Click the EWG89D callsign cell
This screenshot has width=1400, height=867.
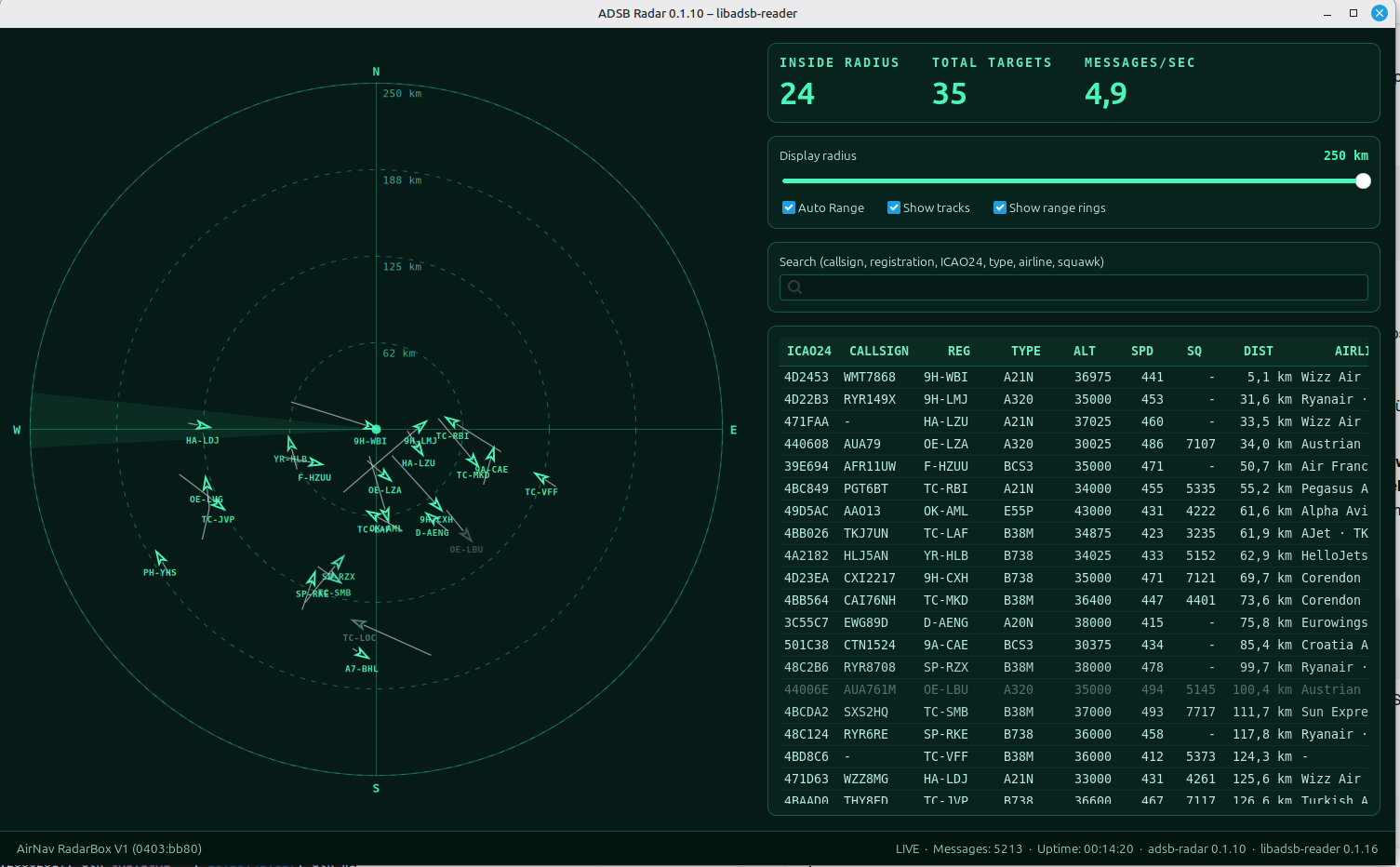click(x=866, y=622)
